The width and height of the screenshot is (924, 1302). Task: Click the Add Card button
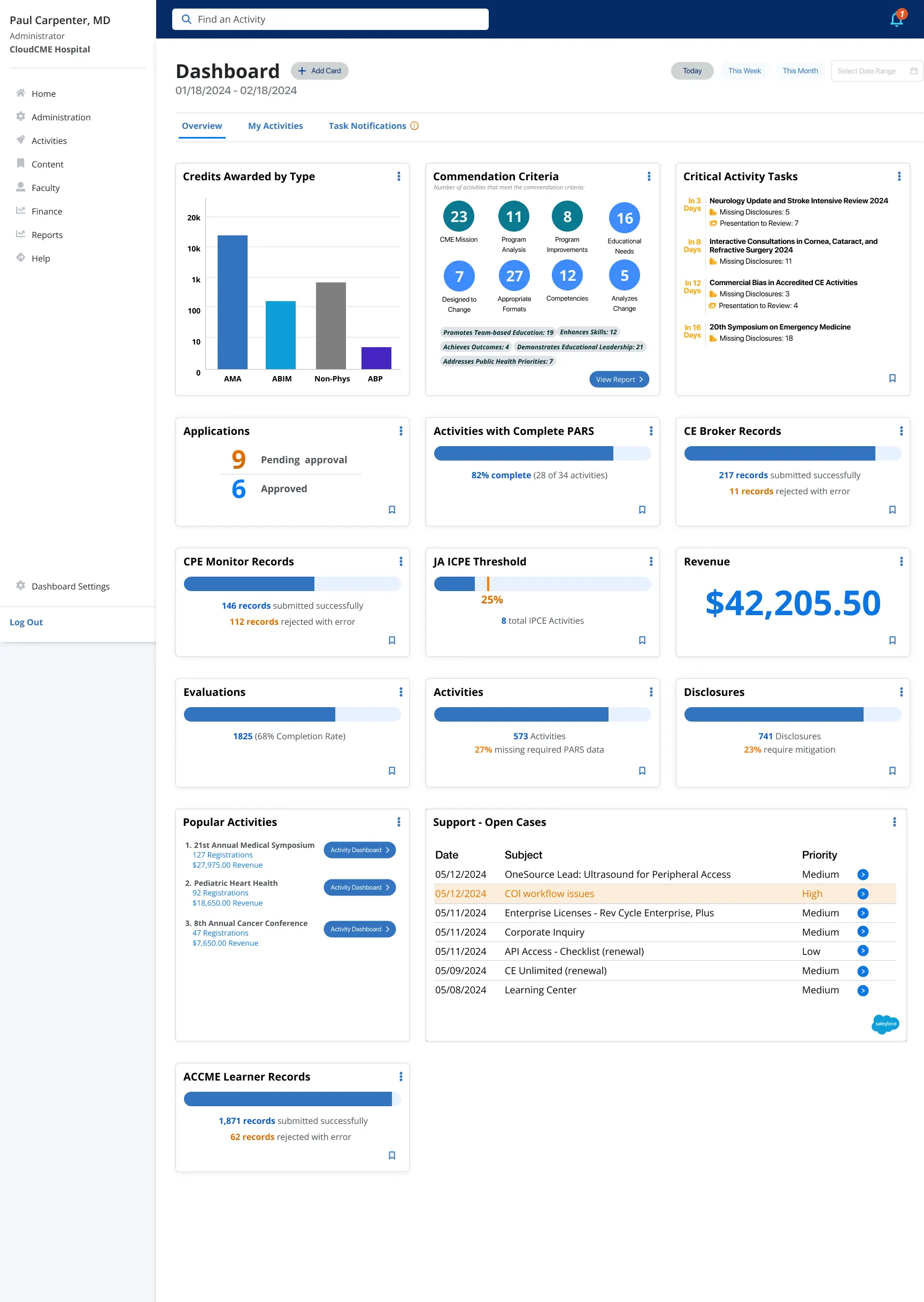pos(320,71)
